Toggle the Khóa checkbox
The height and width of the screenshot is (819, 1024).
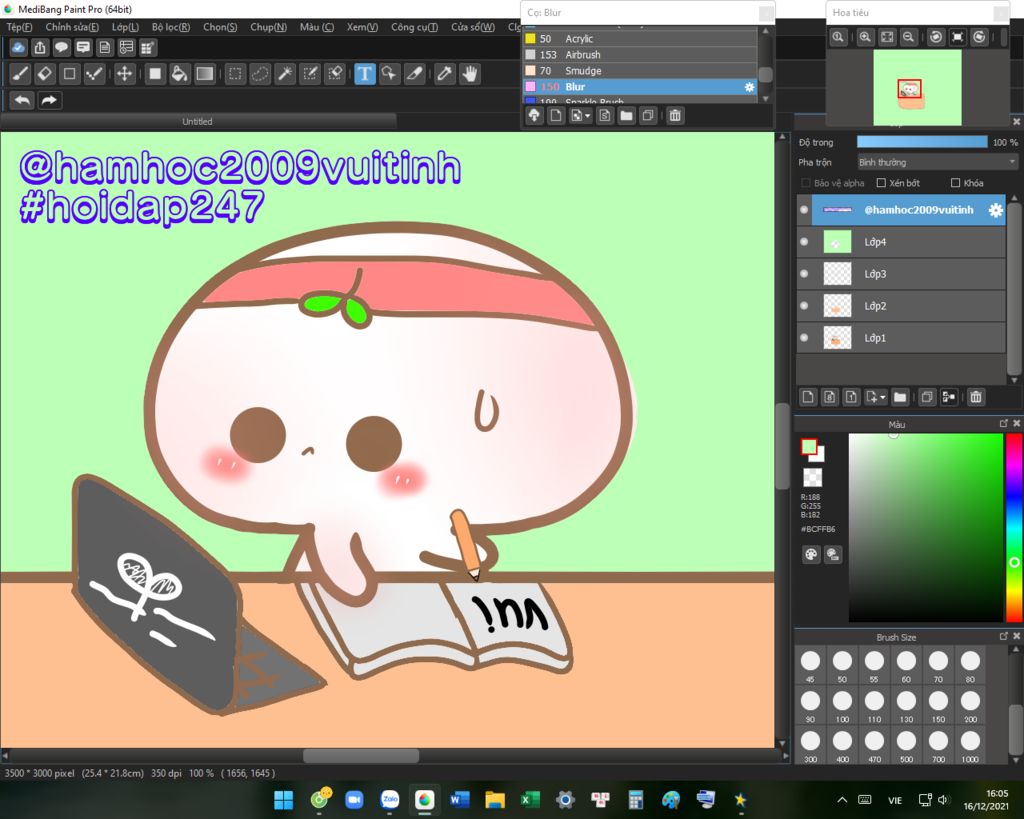(x=955, y=183)
